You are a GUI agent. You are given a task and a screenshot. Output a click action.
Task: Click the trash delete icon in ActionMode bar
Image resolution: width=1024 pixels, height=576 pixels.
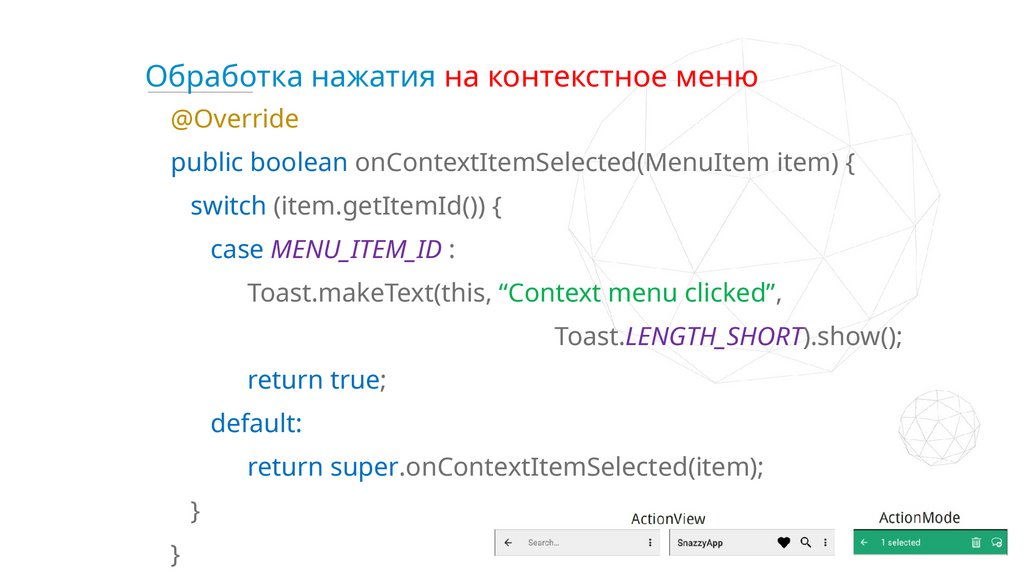coord(975,543)
